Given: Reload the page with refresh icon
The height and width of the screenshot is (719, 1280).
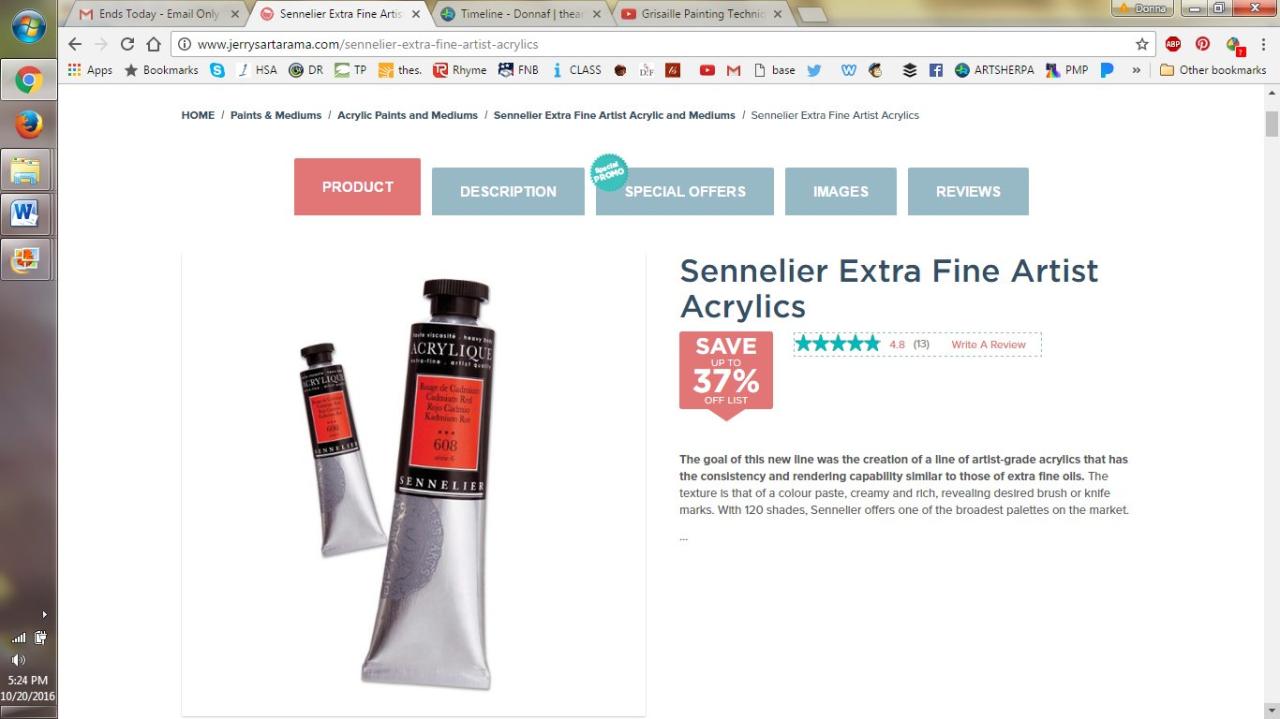Looking at the screenshot, I should (x=127, y=44).
